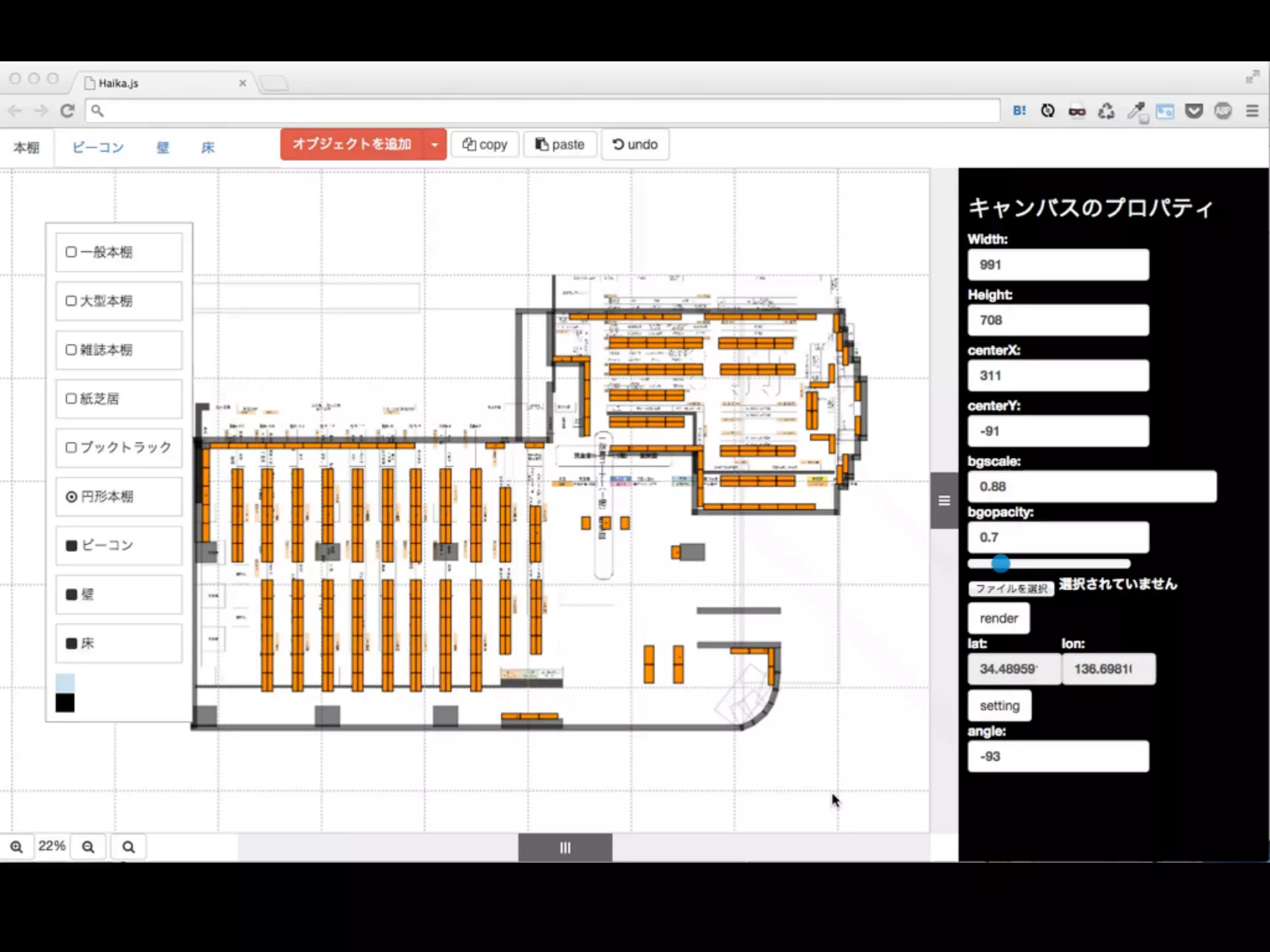The image size is (1270, 952).
Task: Expand the オブジェクトを追加 dropdown arrow
Action: (x=435, y=145)
